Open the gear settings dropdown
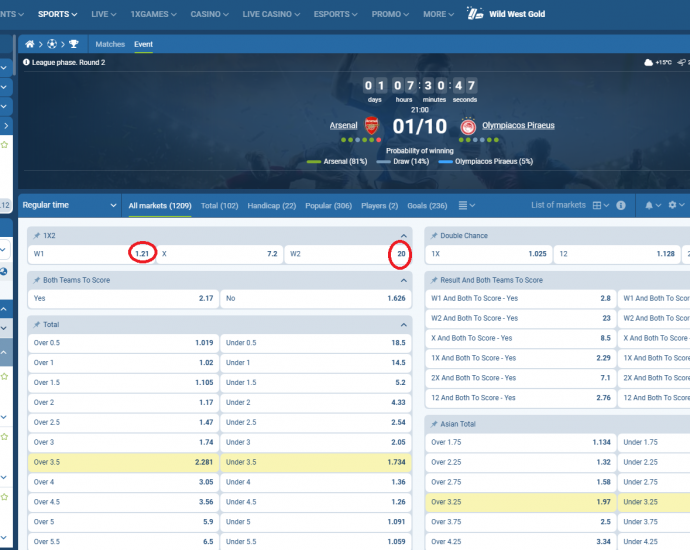The image size is (690, 550). [x=676, y=205]
